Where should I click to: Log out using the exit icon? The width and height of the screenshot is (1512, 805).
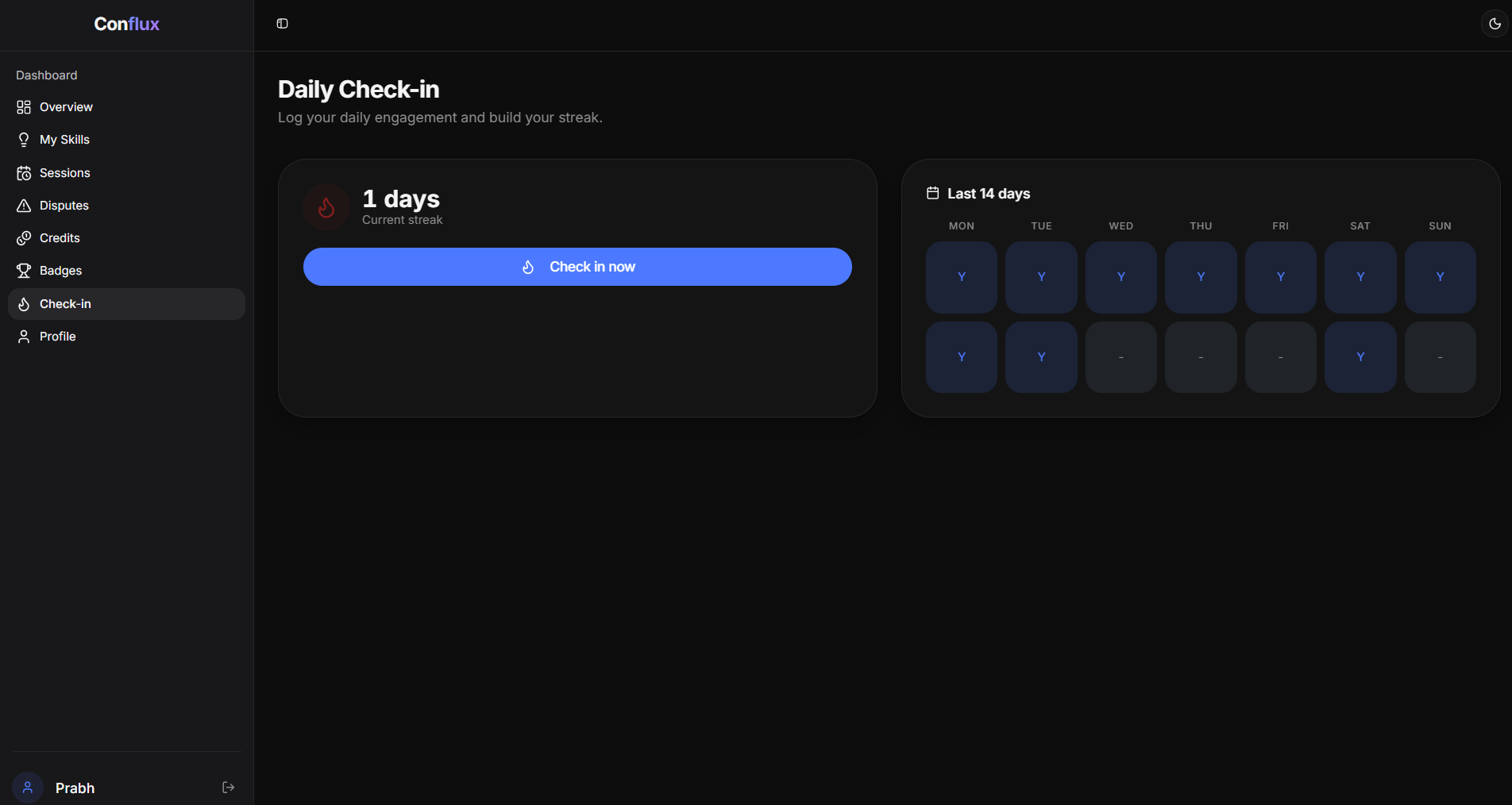point(228,788)
